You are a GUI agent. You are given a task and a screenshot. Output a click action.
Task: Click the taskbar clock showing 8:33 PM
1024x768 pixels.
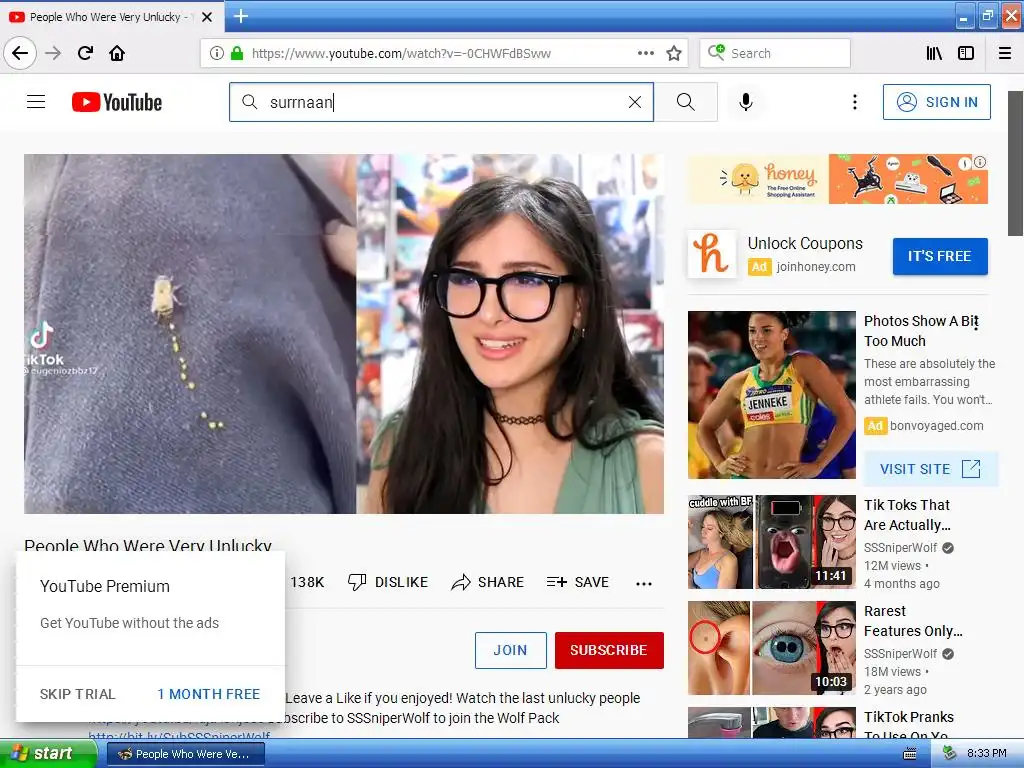986,754
